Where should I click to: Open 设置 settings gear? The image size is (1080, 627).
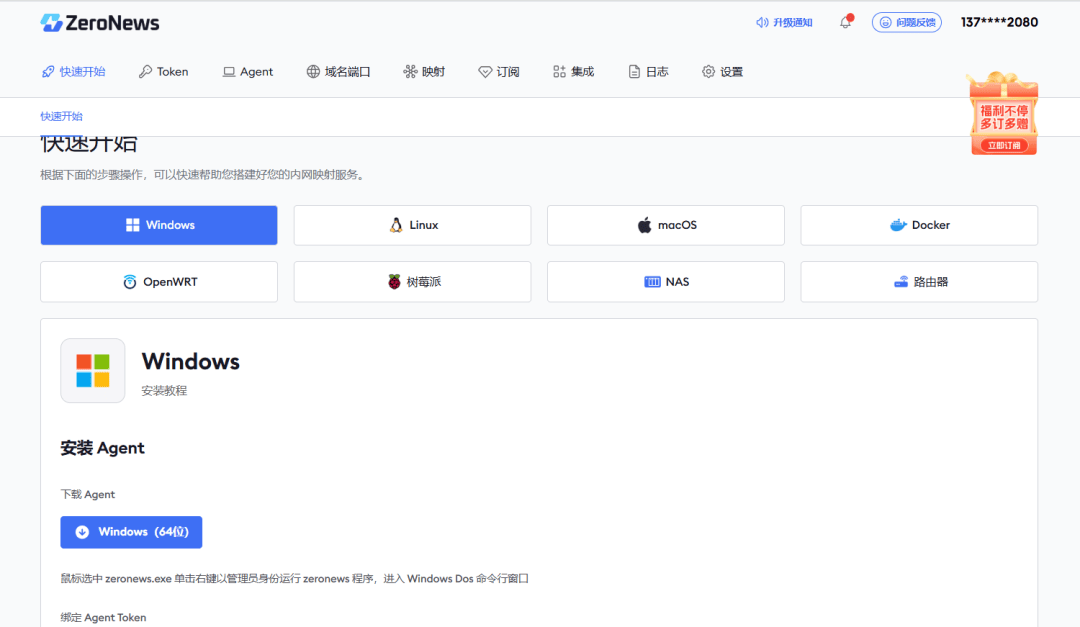click(723, 72)
